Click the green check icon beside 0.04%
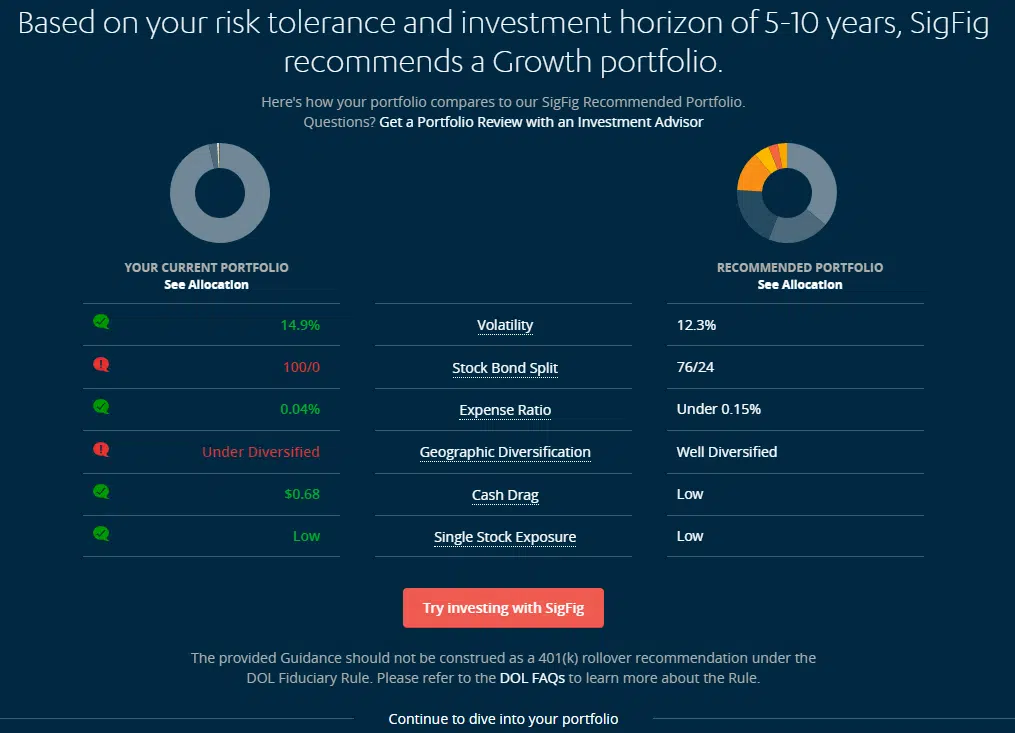 pos(101,407)
